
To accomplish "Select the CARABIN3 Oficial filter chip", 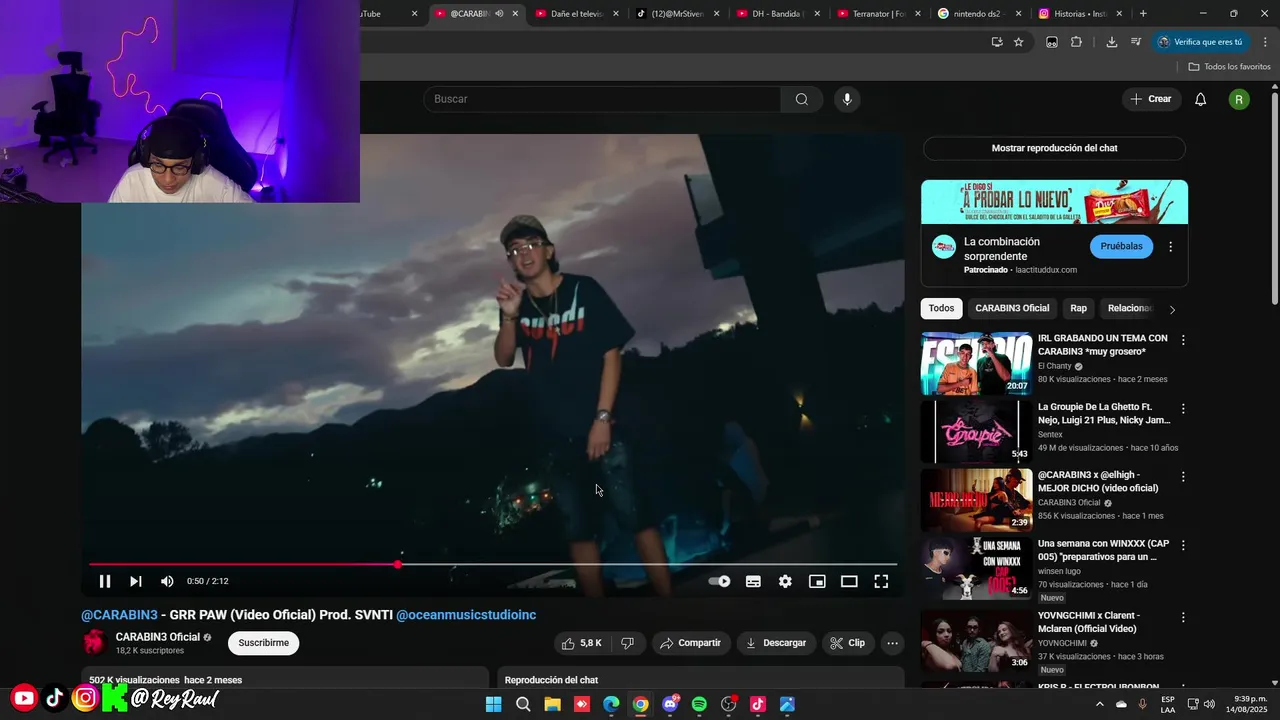I will click(x=1012, y=308).
